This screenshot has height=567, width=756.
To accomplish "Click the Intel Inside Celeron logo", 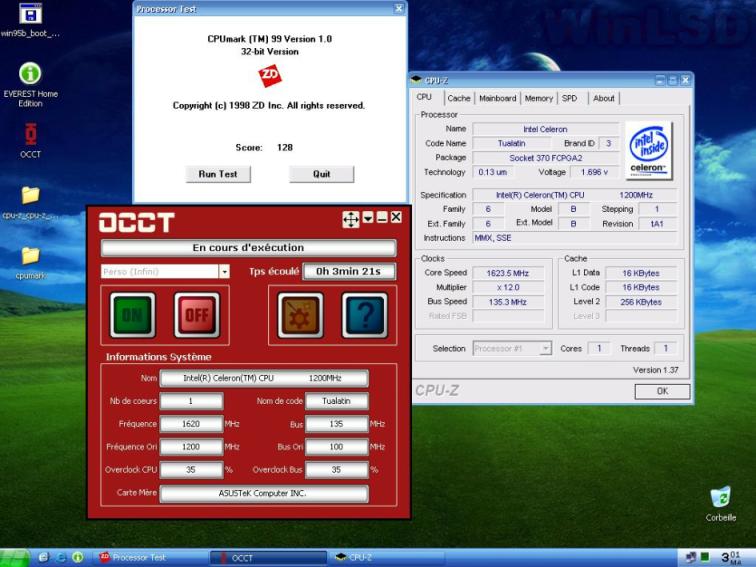I will [x=648, y=150].
